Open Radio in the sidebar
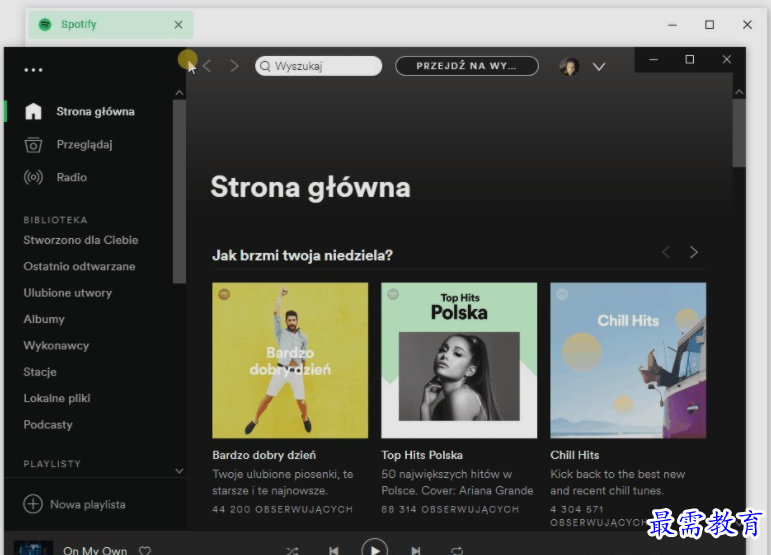Screen dimensions: 771x555 click(x=71, y=177)
